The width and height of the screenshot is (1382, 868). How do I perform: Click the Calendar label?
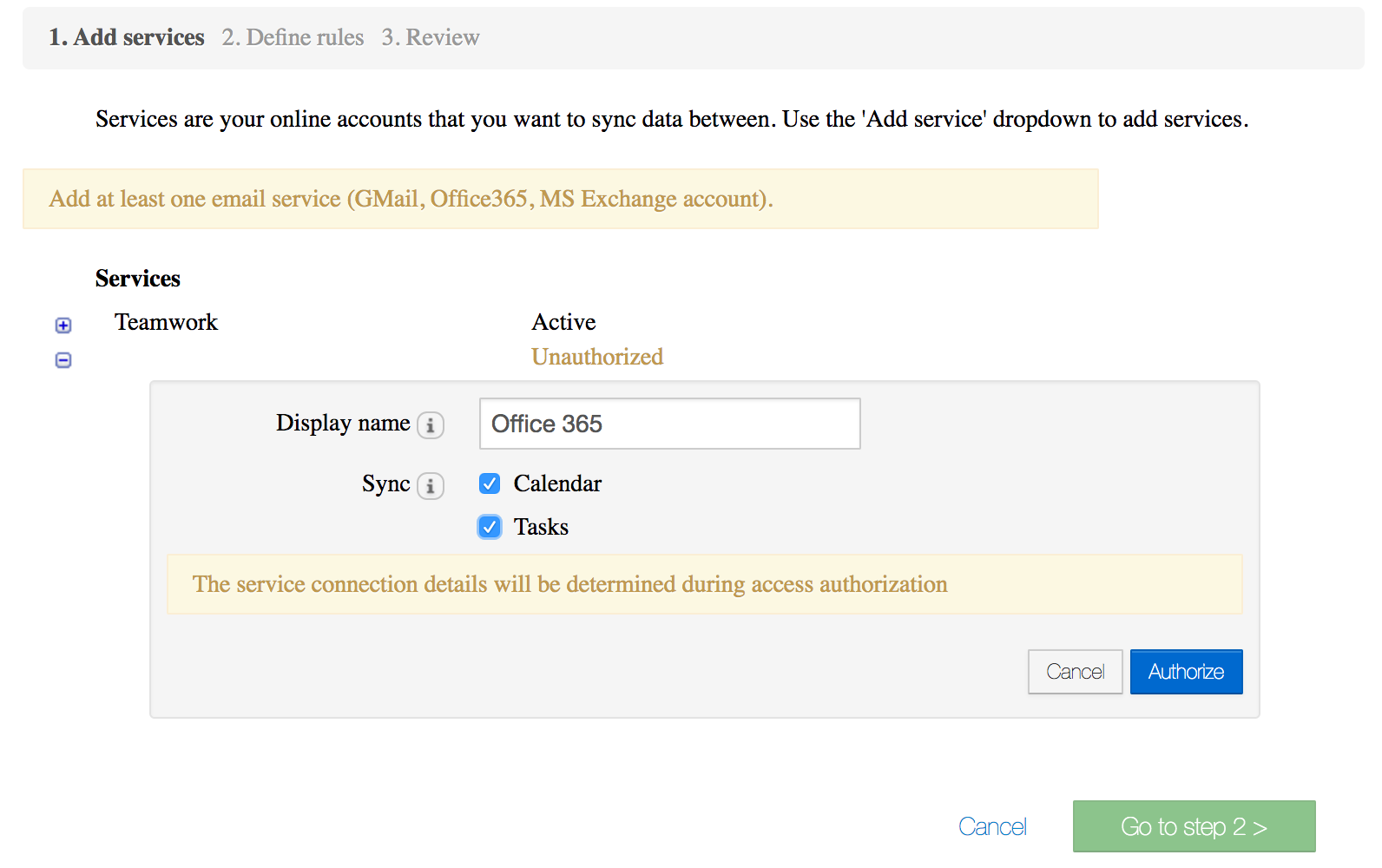(557, 483)
